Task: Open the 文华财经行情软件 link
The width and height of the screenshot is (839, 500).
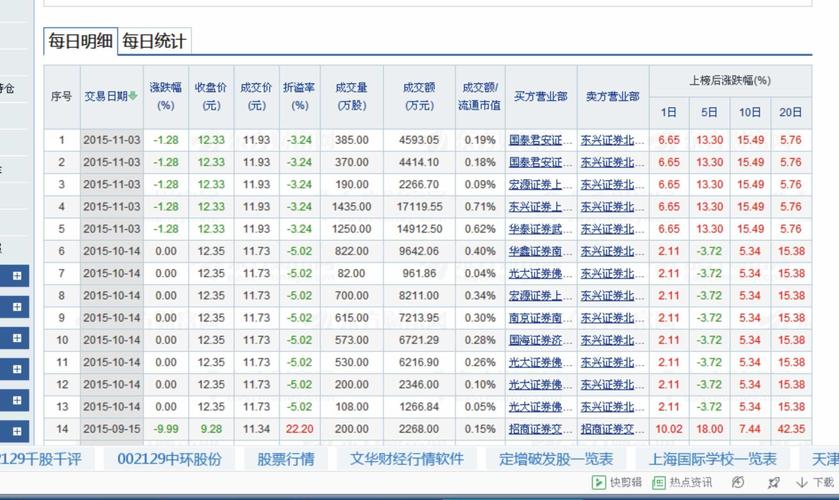Action: (407, 459)
